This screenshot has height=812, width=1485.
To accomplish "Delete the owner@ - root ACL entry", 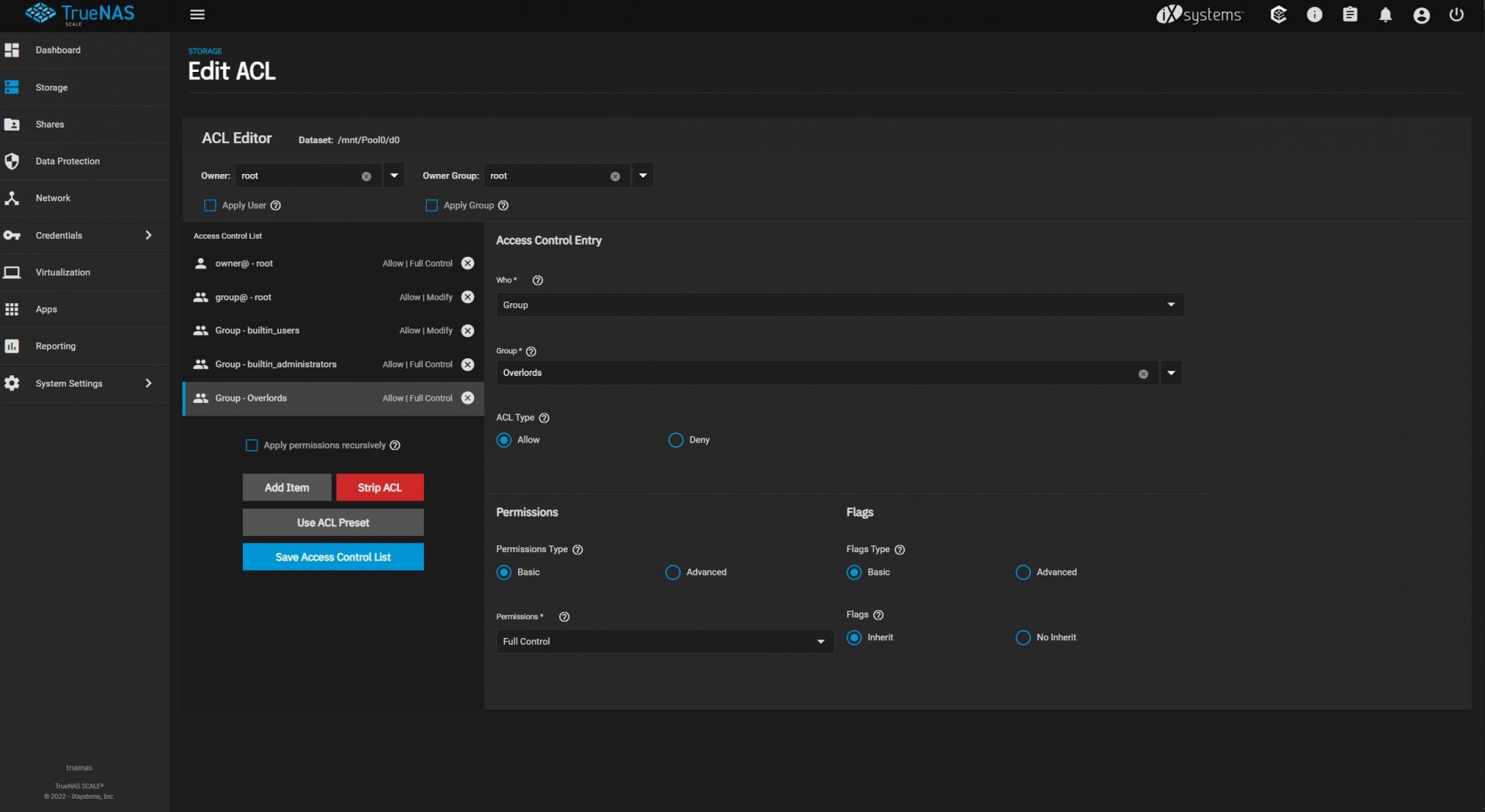I will [x=468, y=264].
